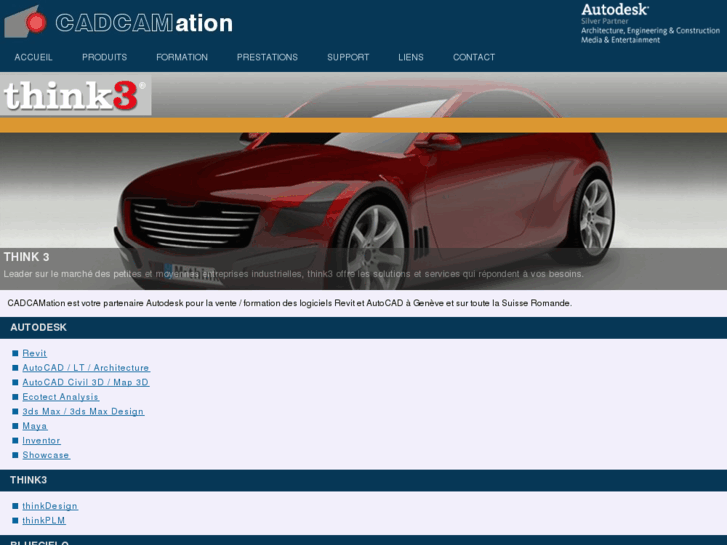Open the PRESTATIONS menu item
727x545 pixels.
tap(267, 57)
